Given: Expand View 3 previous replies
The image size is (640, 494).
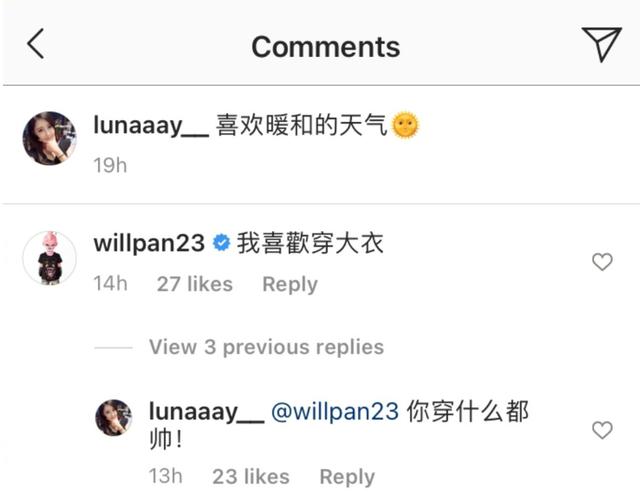Looking at the screenshot, I should (x=267, y=347).
